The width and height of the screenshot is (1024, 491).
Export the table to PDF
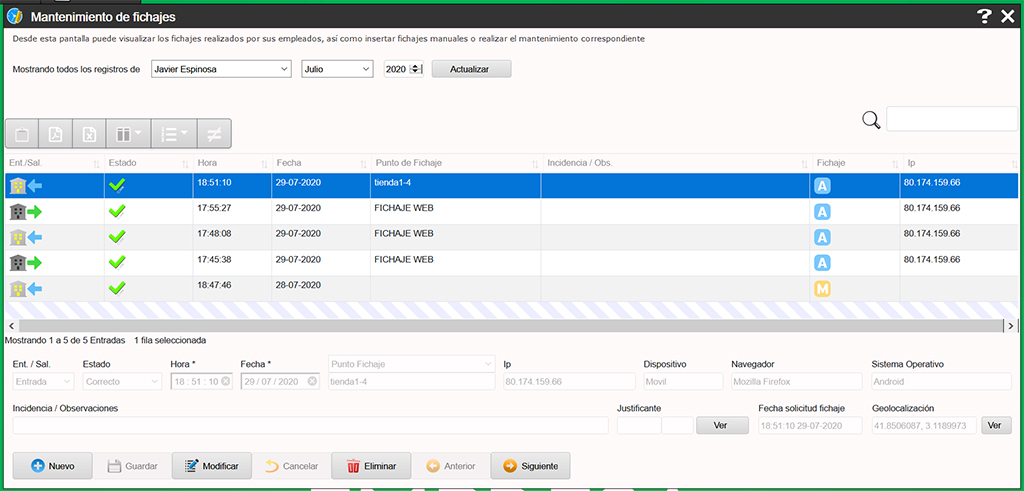click(57, 134)
